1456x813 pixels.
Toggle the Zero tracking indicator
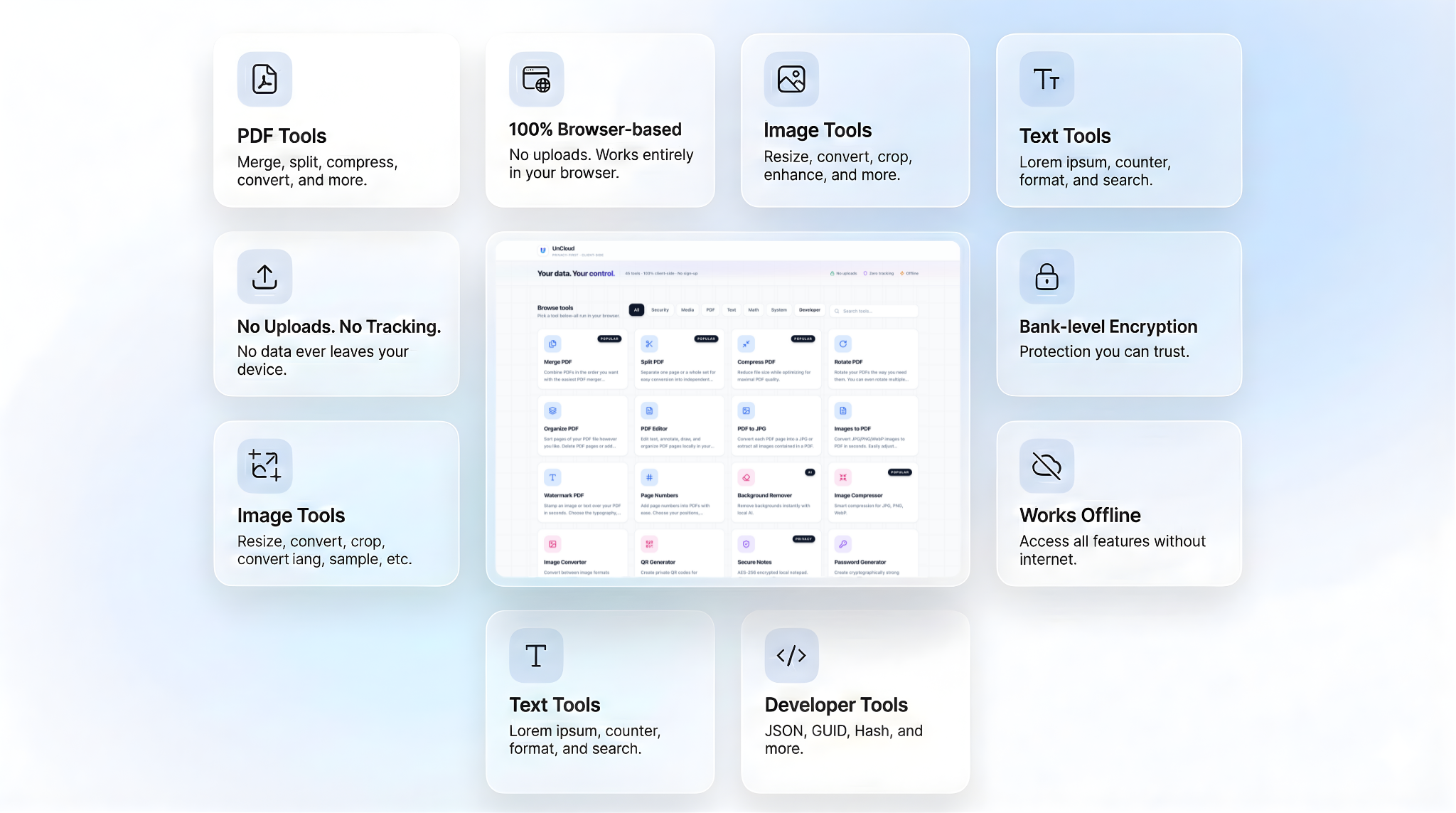[879, 273]
